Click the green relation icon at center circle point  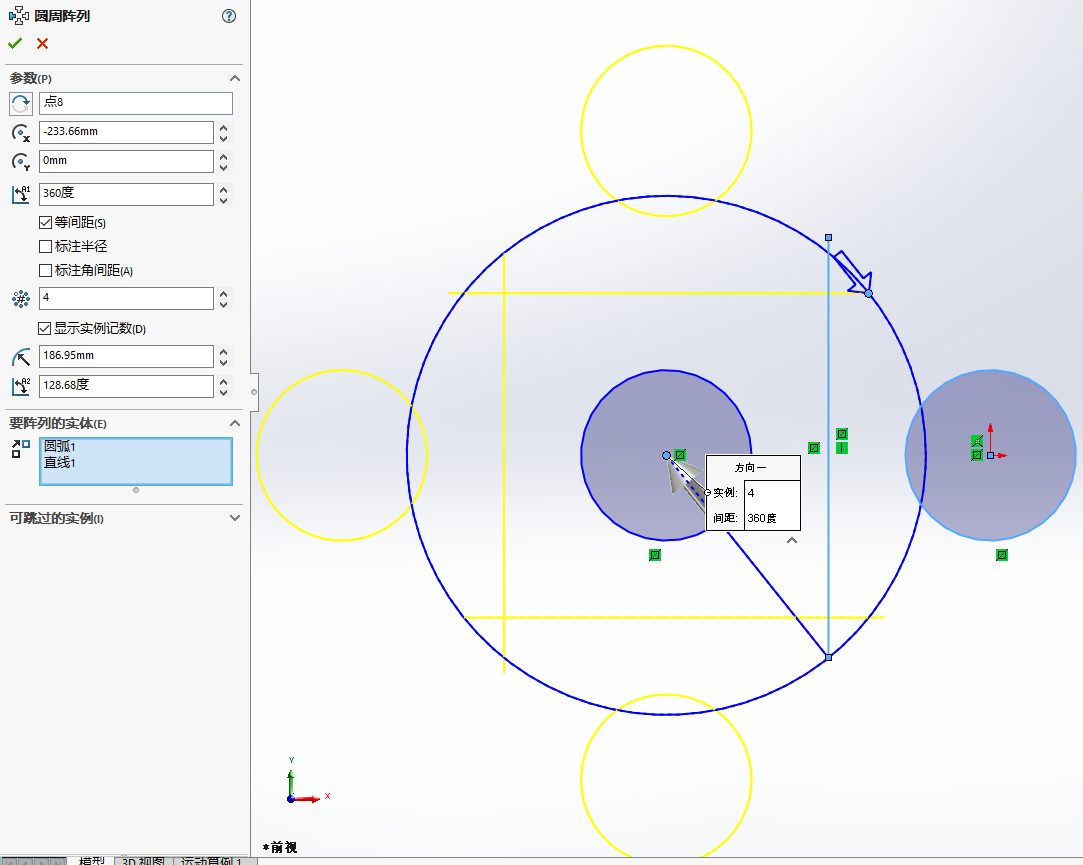(x=680, y=455)
